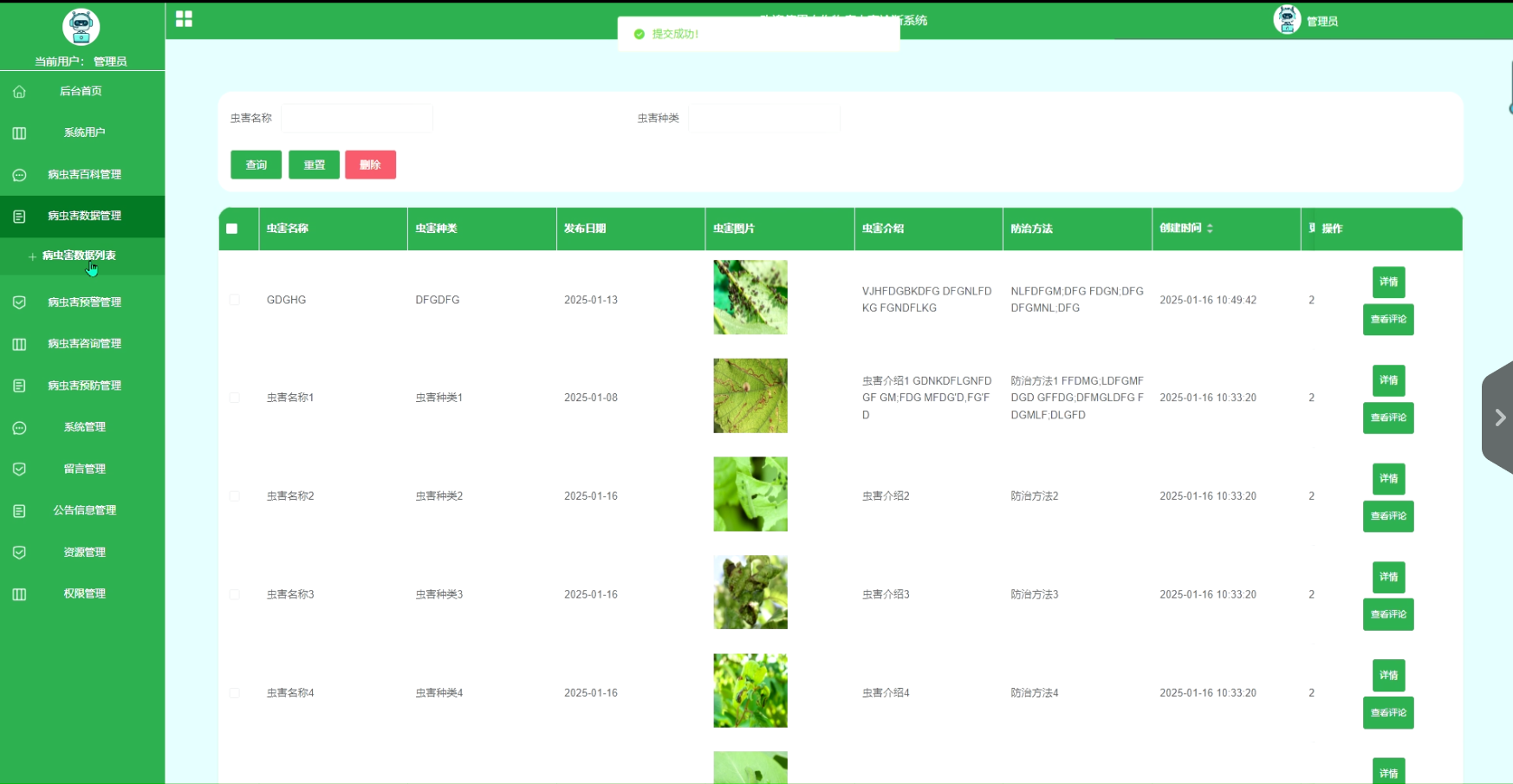Expand the 病虫害百科管理 menu

(82, 174)
